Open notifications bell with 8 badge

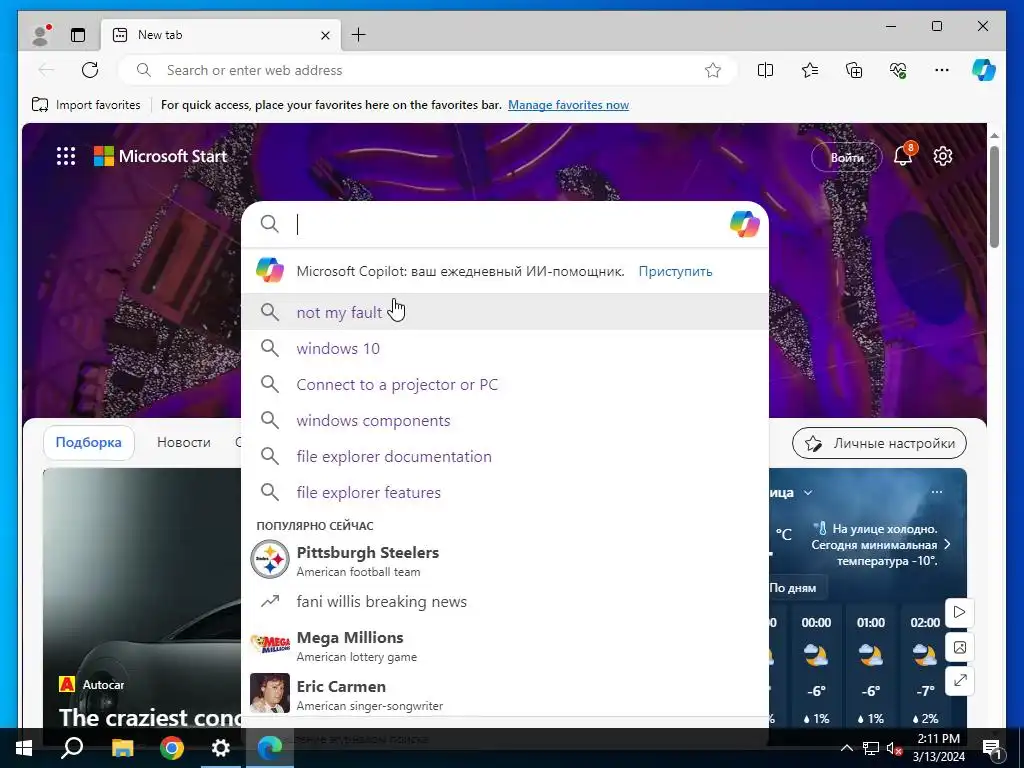pos(904,156)
